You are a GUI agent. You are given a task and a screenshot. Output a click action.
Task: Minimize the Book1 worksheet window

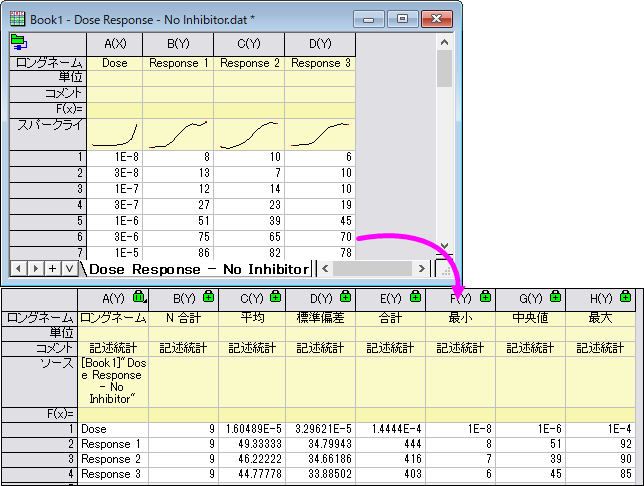pos(368,19)
